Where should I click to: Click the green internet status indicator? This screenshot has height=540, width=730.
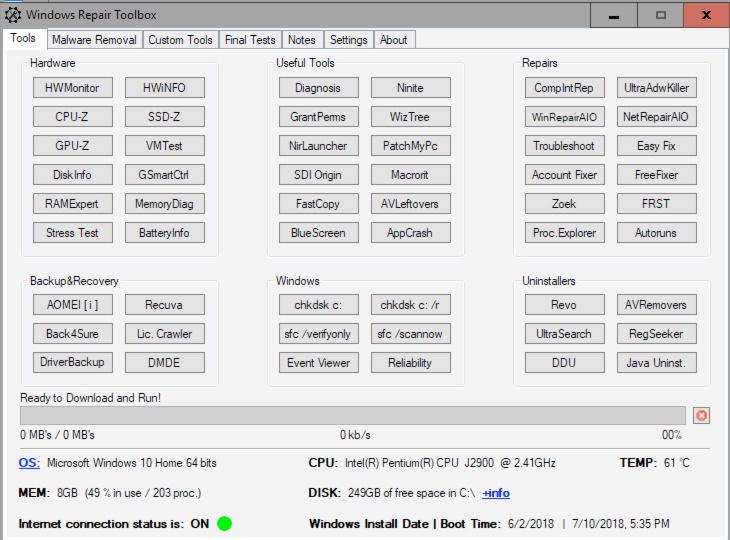224,523
